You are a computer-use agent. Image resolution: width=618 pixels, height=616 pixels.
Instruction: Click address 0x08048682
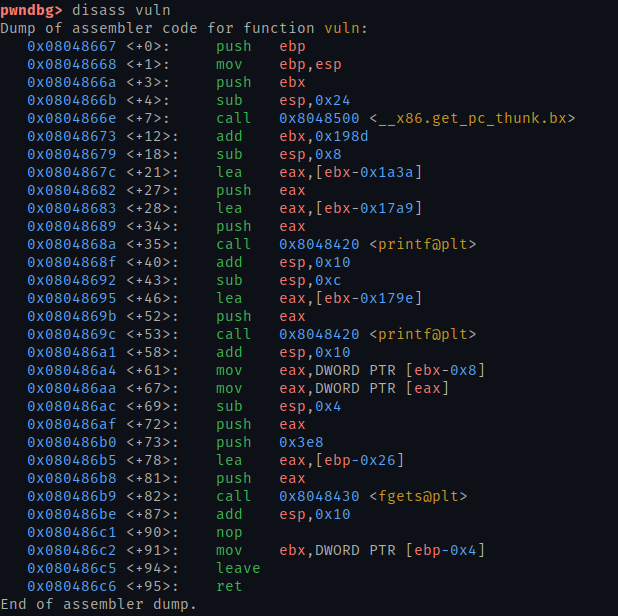(x=72, y=190)
